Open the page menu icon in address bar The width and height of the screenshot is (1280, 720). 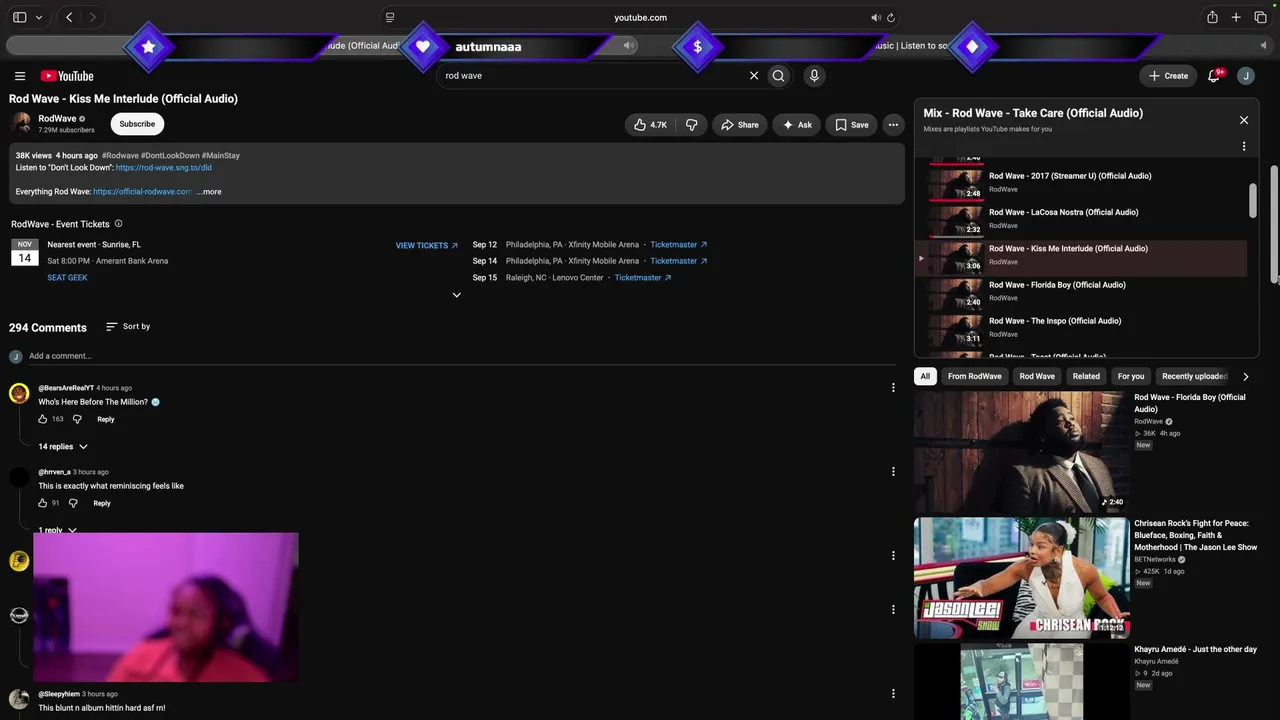390,17
